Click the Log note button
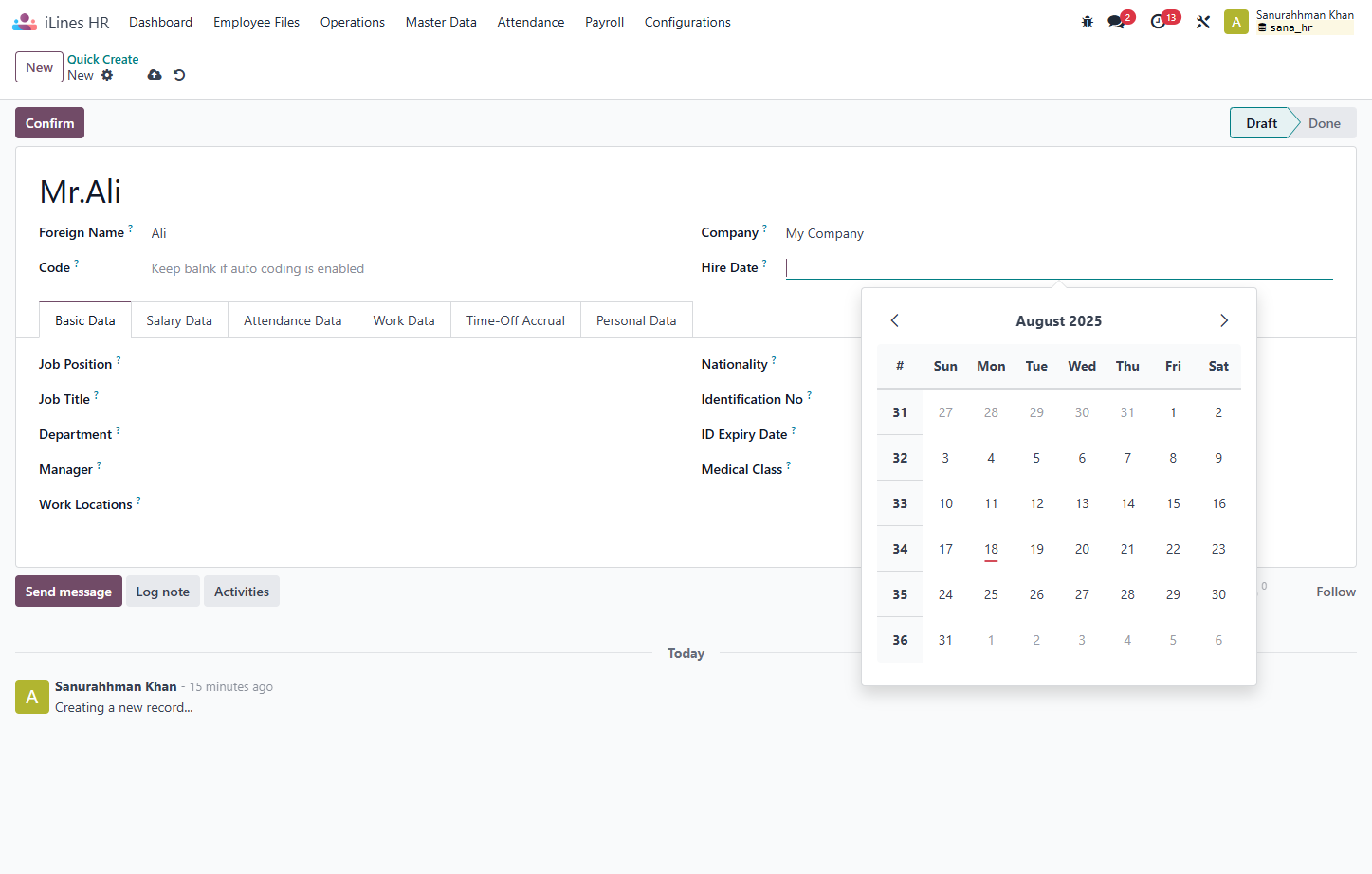 click(x=163, y=592)
